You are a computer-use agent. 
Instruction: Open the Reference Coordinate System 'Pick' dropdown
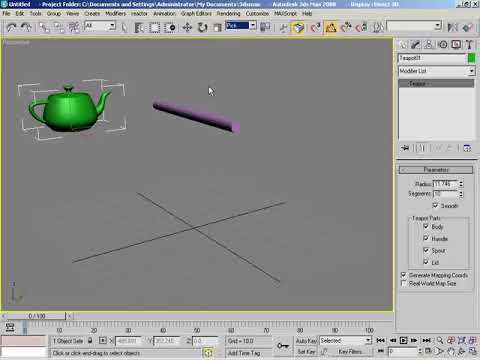click(x=241, y=25)
